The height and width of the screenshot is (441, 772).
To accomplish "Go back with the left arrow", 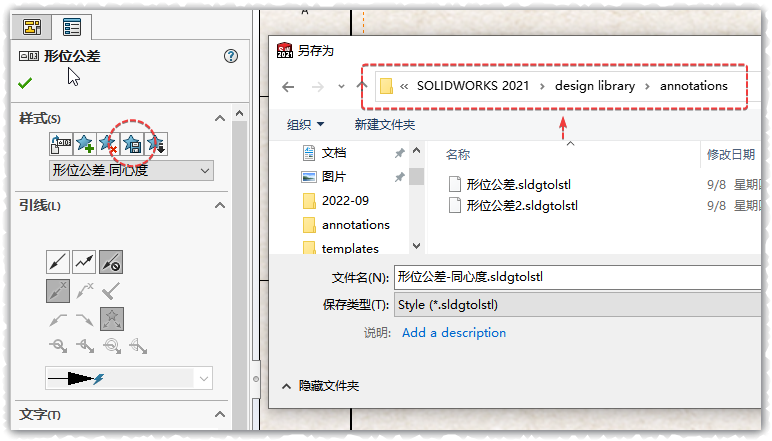I will (x=287, y=86).
